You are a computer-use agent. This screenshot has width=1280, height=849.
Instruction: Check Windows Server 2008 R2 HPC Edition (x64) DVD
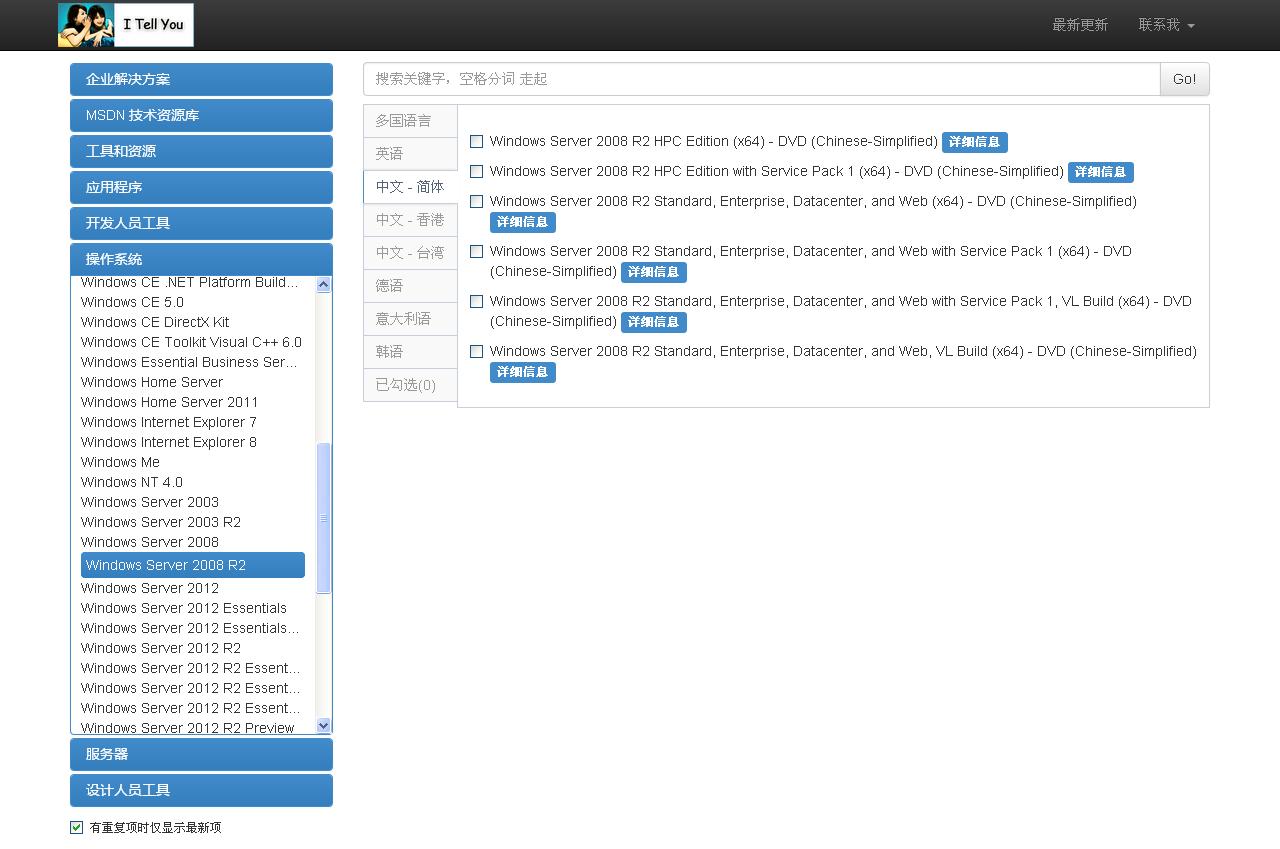pos(476,142)
